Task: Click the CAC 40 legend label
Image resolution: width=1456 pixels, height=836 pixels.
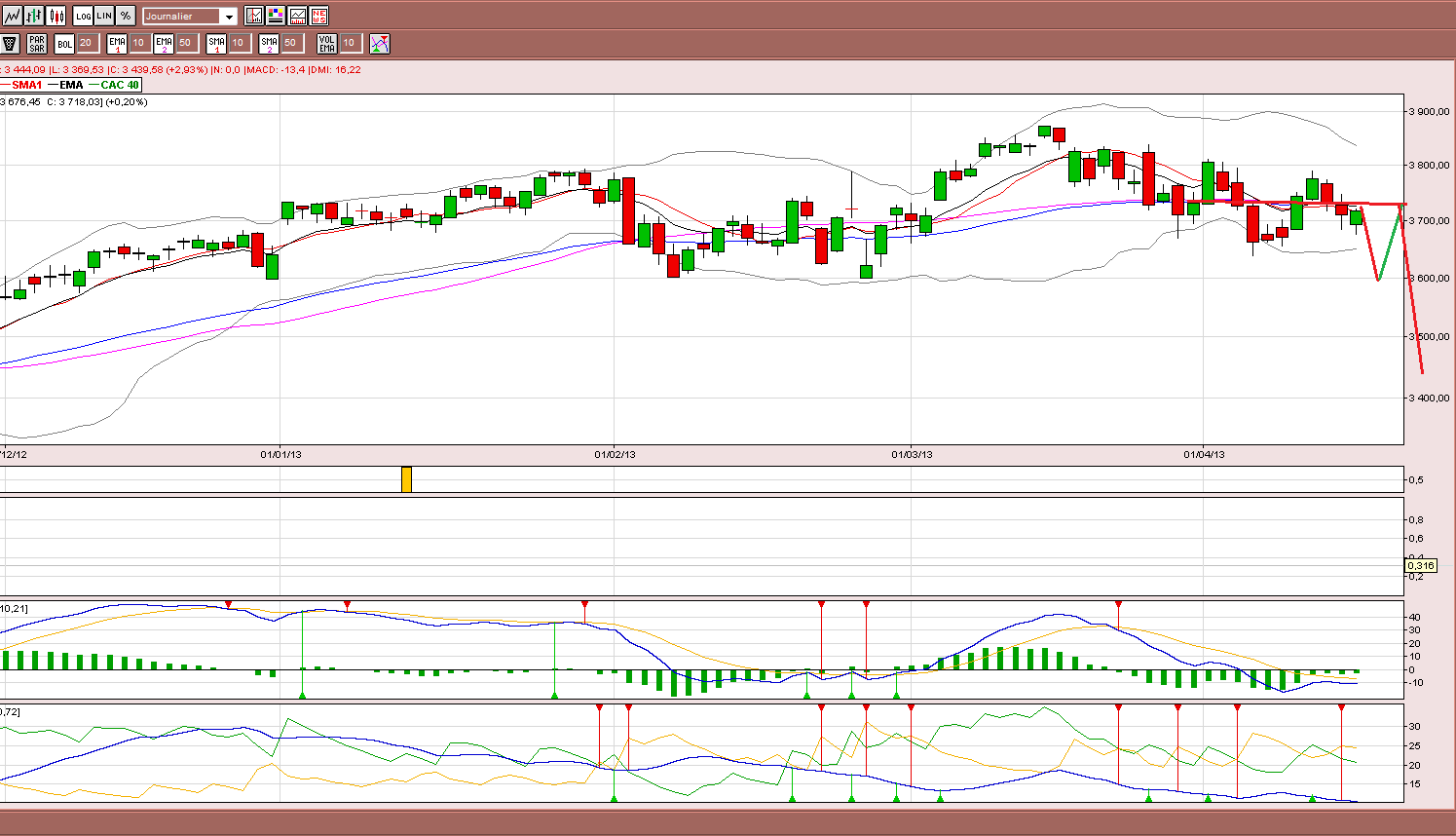Action: (120, 85)
